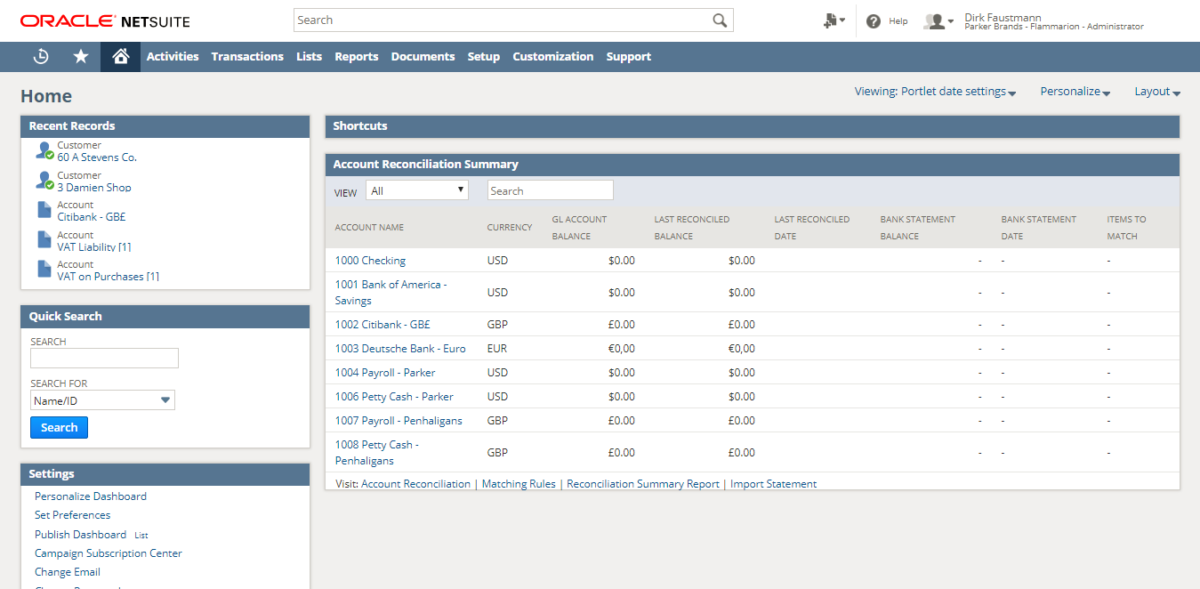This screenshot has width=1200, height=589.
Task: Open Set Preferences in Settings
Action: 73,515
